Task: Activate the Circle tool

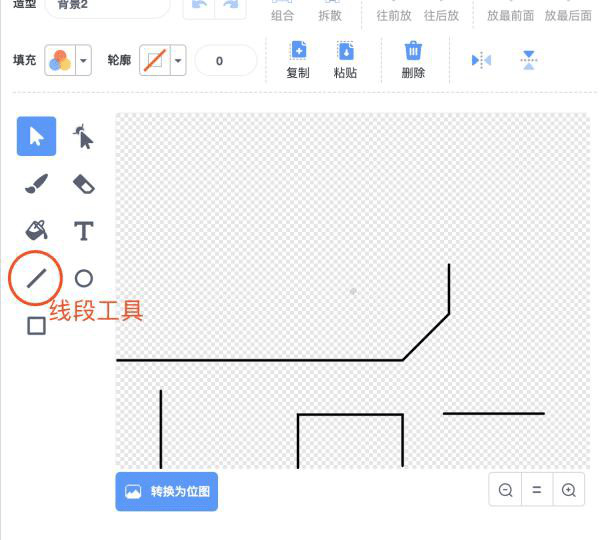Action: (84, 278)
